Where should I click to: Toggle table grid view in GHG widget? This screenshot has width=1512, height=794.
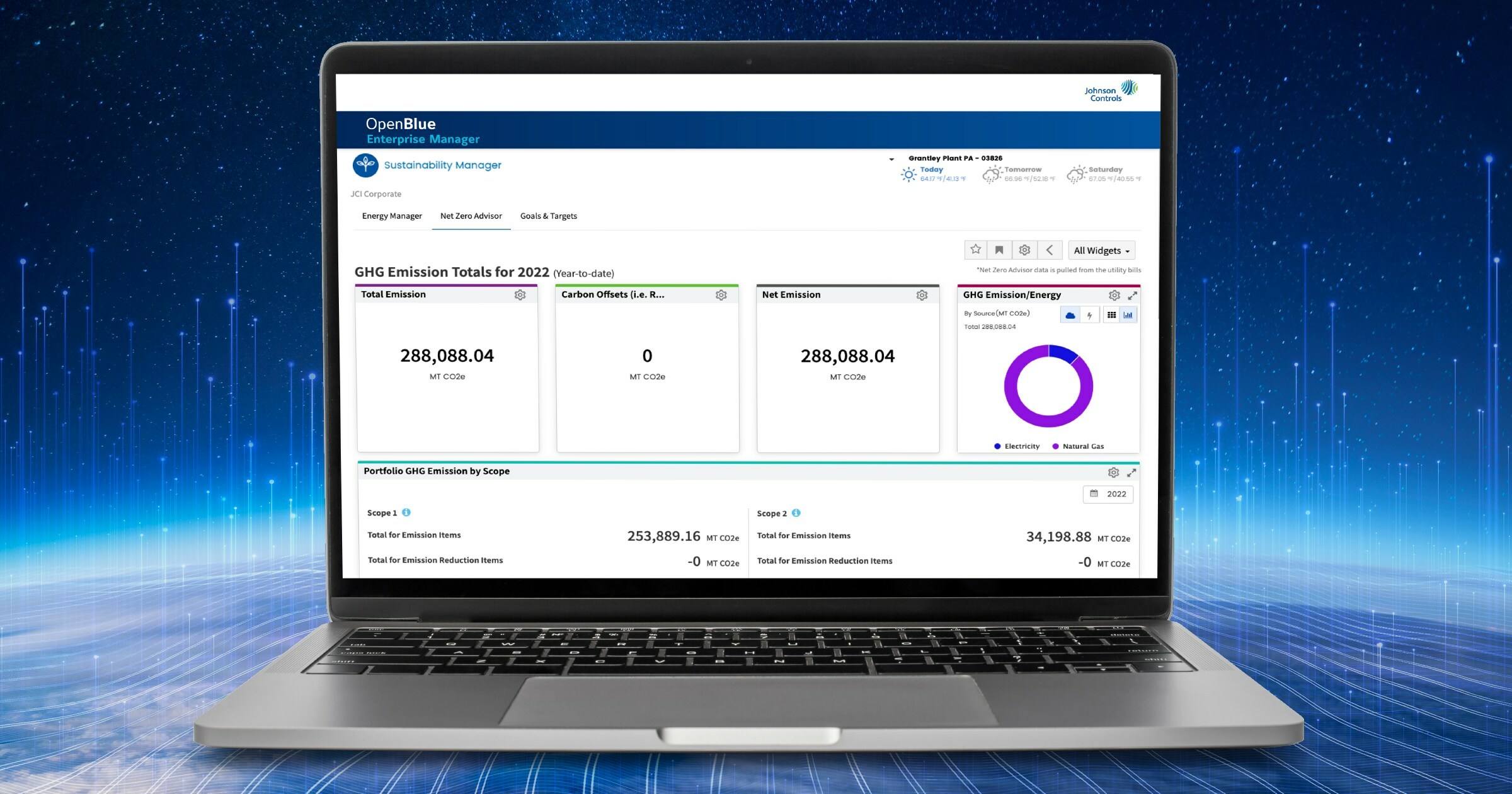pyautogui.click(x=1111, y=315)
